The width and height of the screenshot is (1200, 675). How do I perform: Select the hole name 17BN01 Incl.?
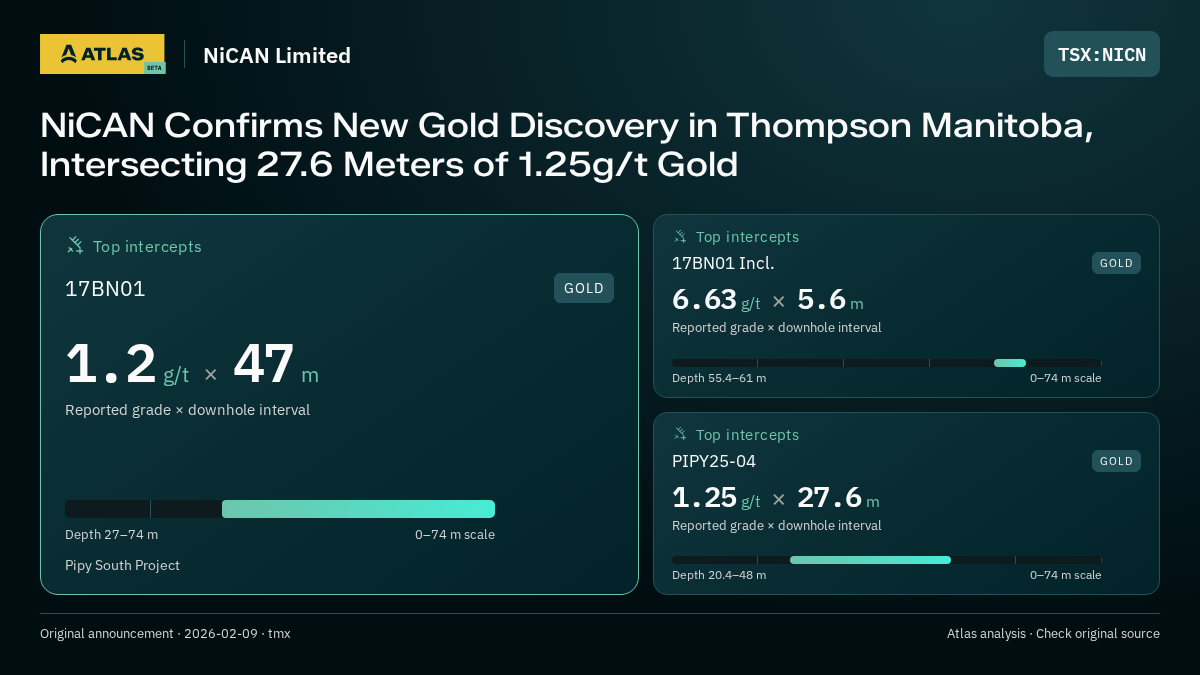pos(723,263)
